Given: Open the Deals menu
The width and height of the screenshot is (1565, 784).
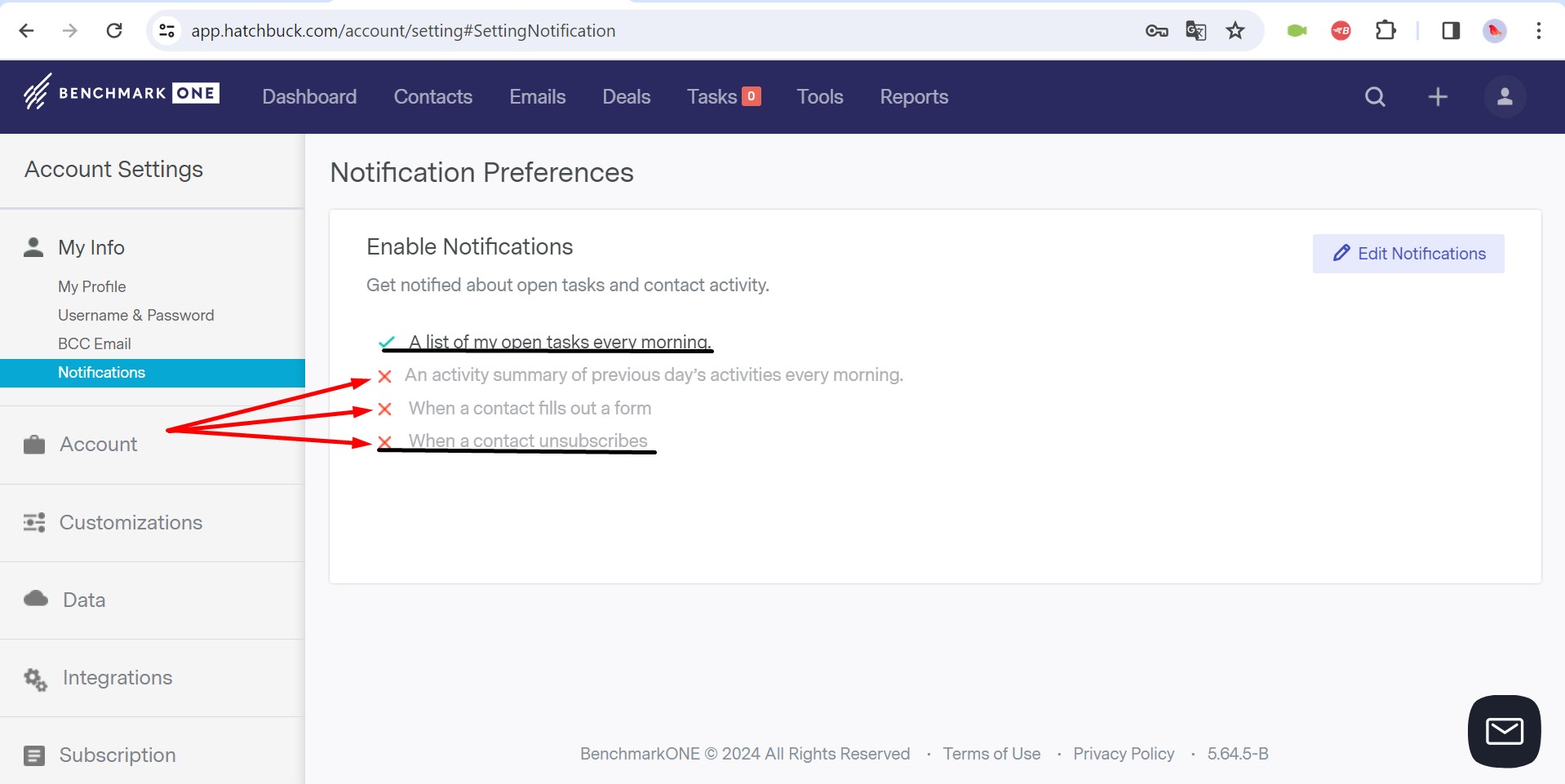Looking at the screenshot, I should pyautogui.click(x=627, y=97).
